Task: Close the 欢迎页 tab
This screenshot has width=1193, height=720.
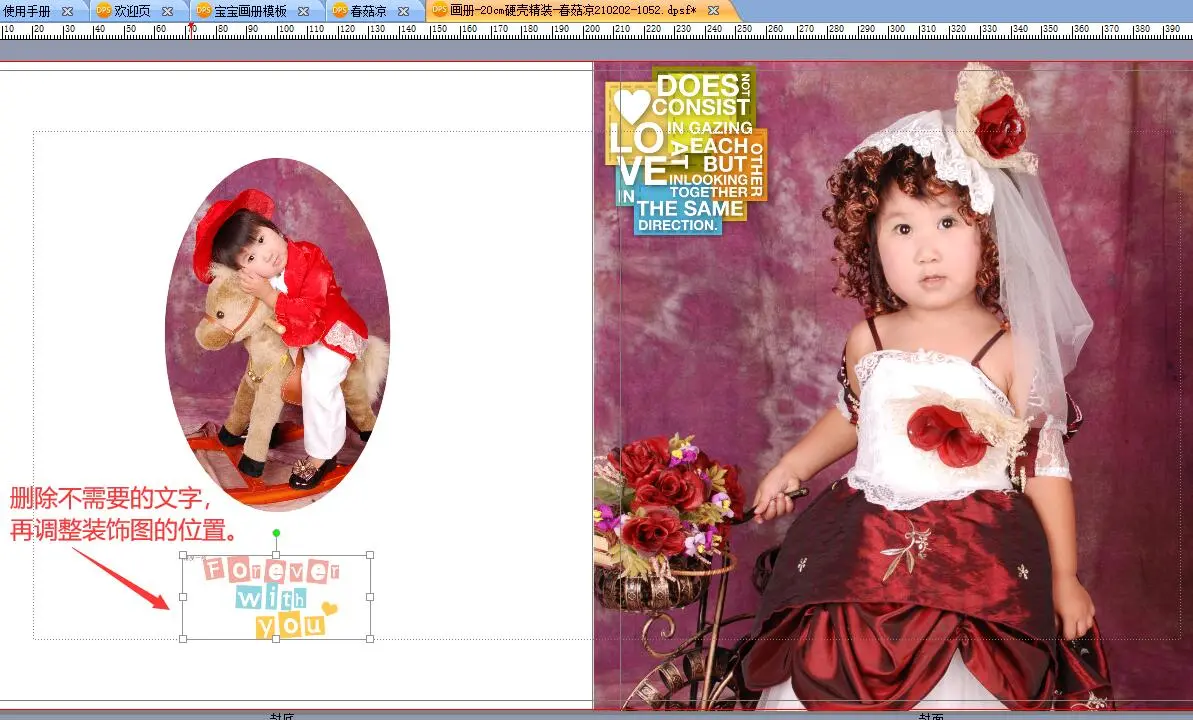Action: [167, 11]
